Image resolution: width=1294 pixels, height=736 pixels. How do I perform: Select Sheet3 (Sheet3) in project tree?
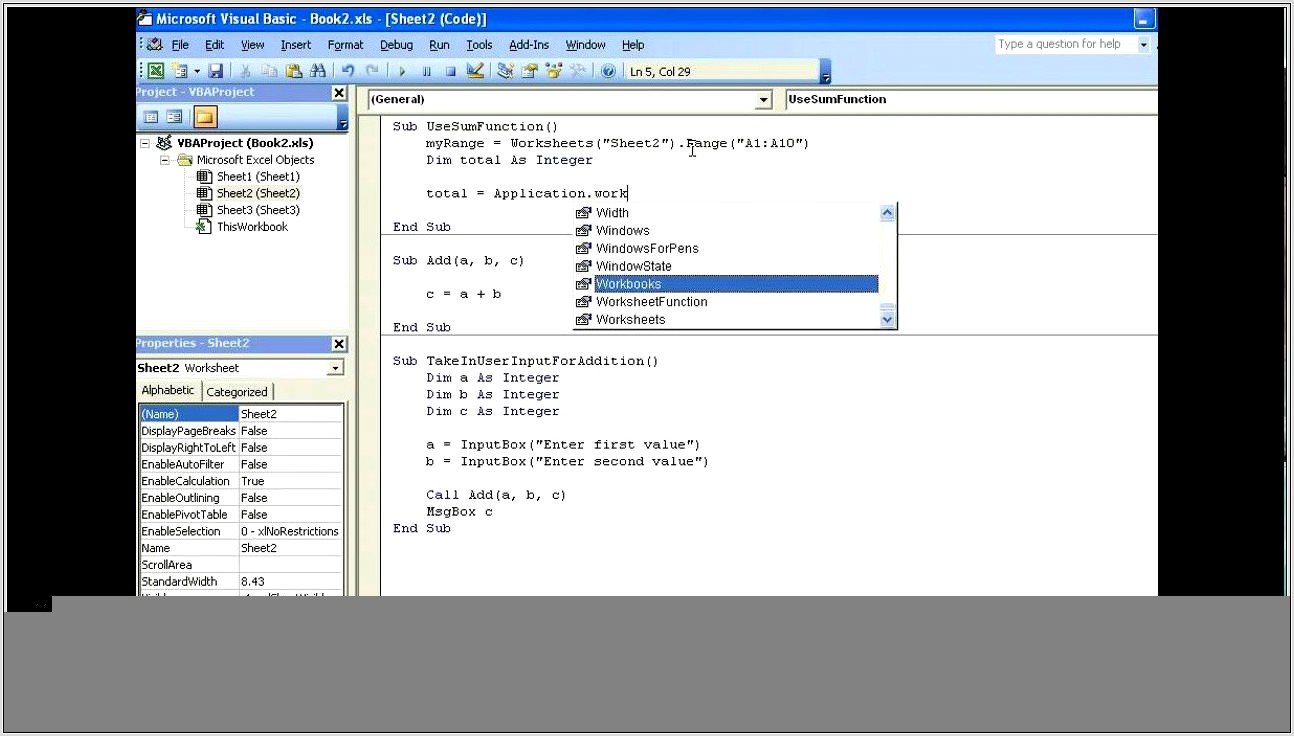tap(258, 210)
